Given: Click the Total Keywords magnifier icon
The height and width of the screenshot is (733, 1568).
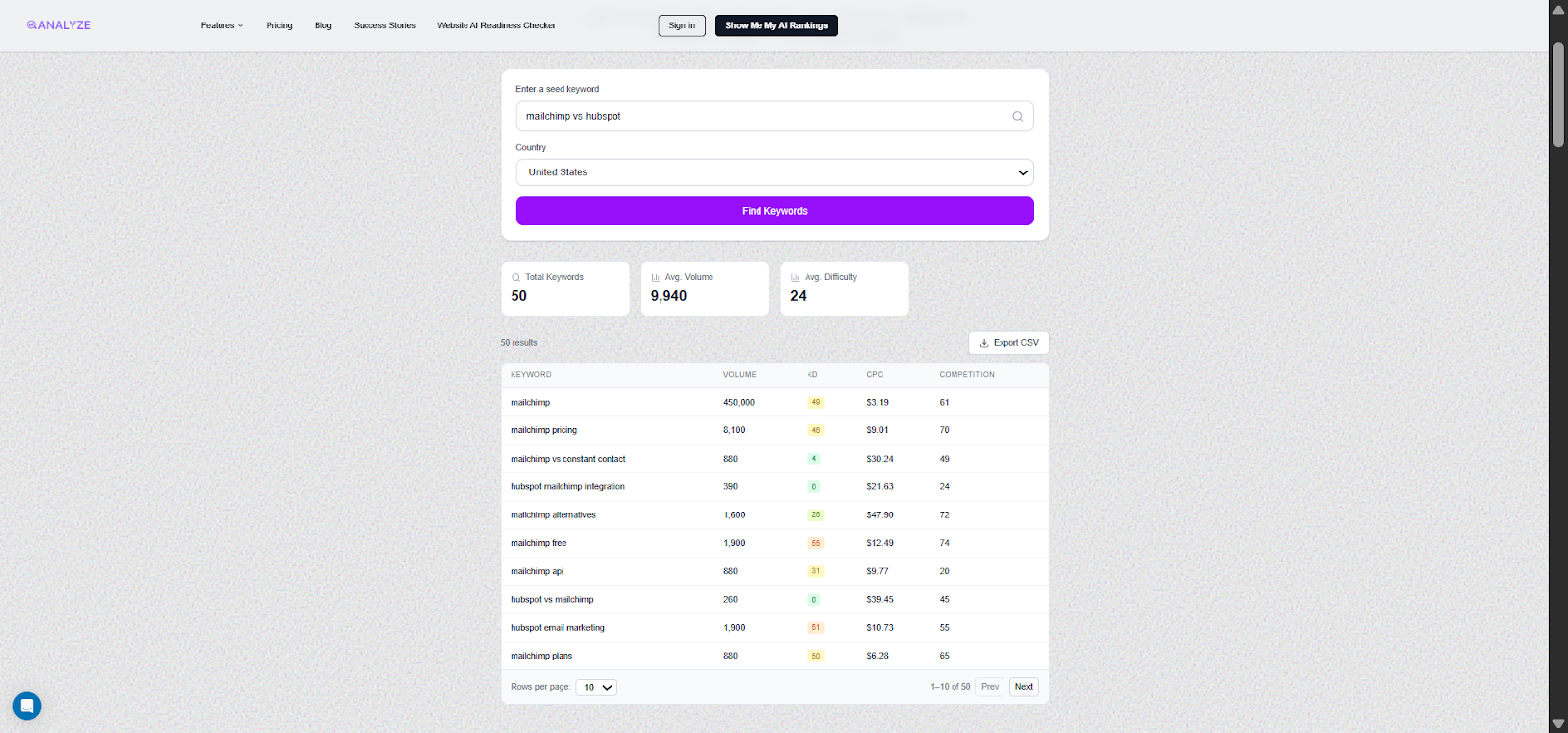Looking at the screenshot, I should click(516, 277).
